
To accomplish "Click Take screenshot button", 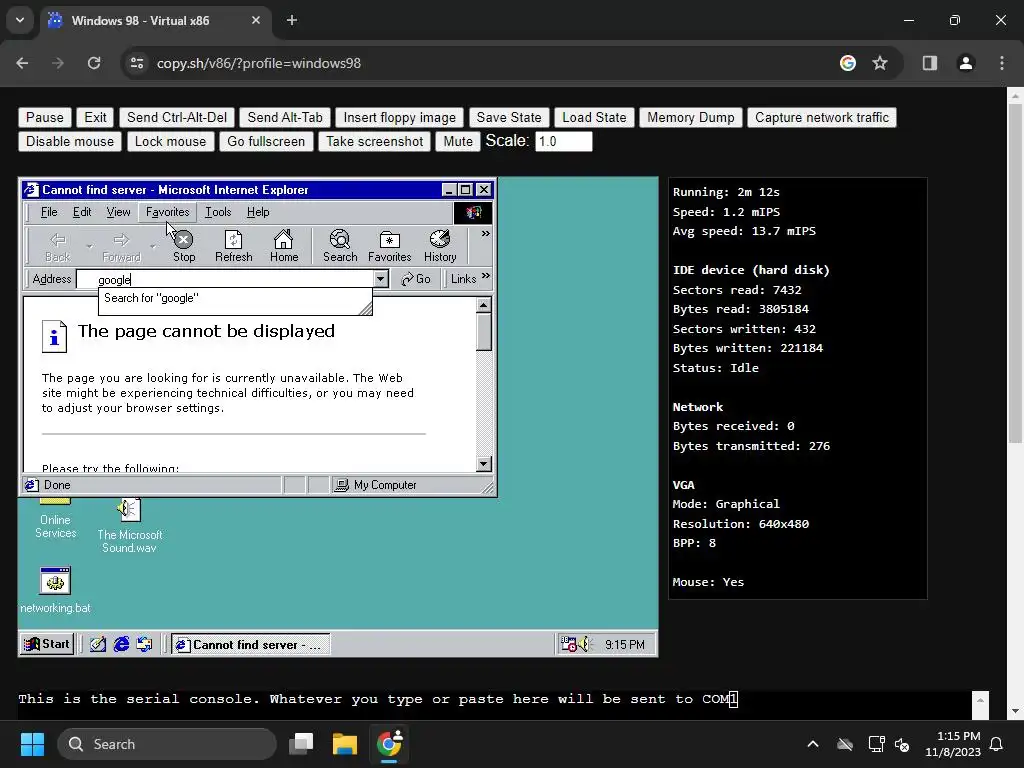I will (x=374, y=142).
